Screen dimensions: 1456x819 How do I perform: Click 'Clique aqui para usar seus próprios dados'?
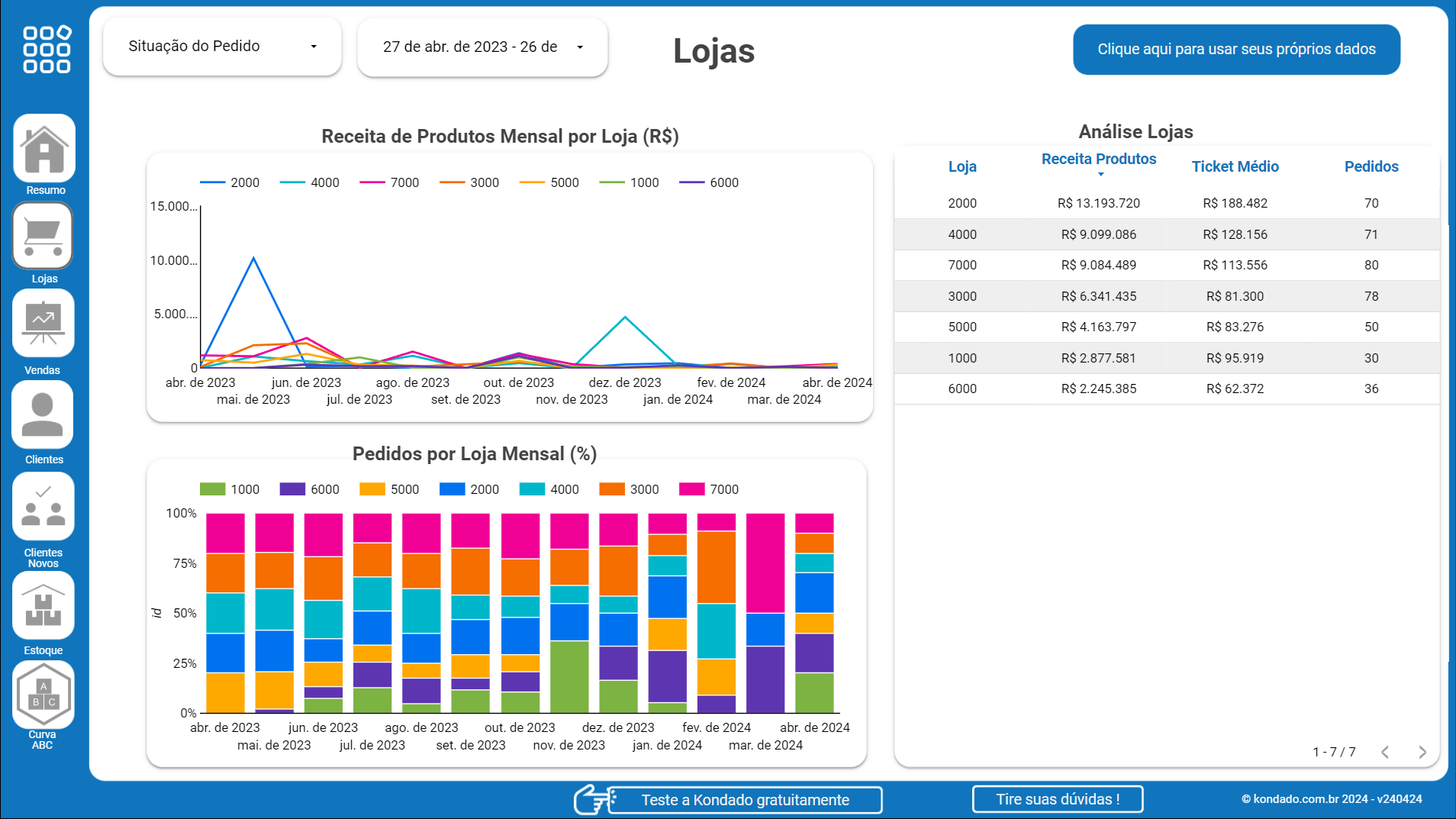1236,49
